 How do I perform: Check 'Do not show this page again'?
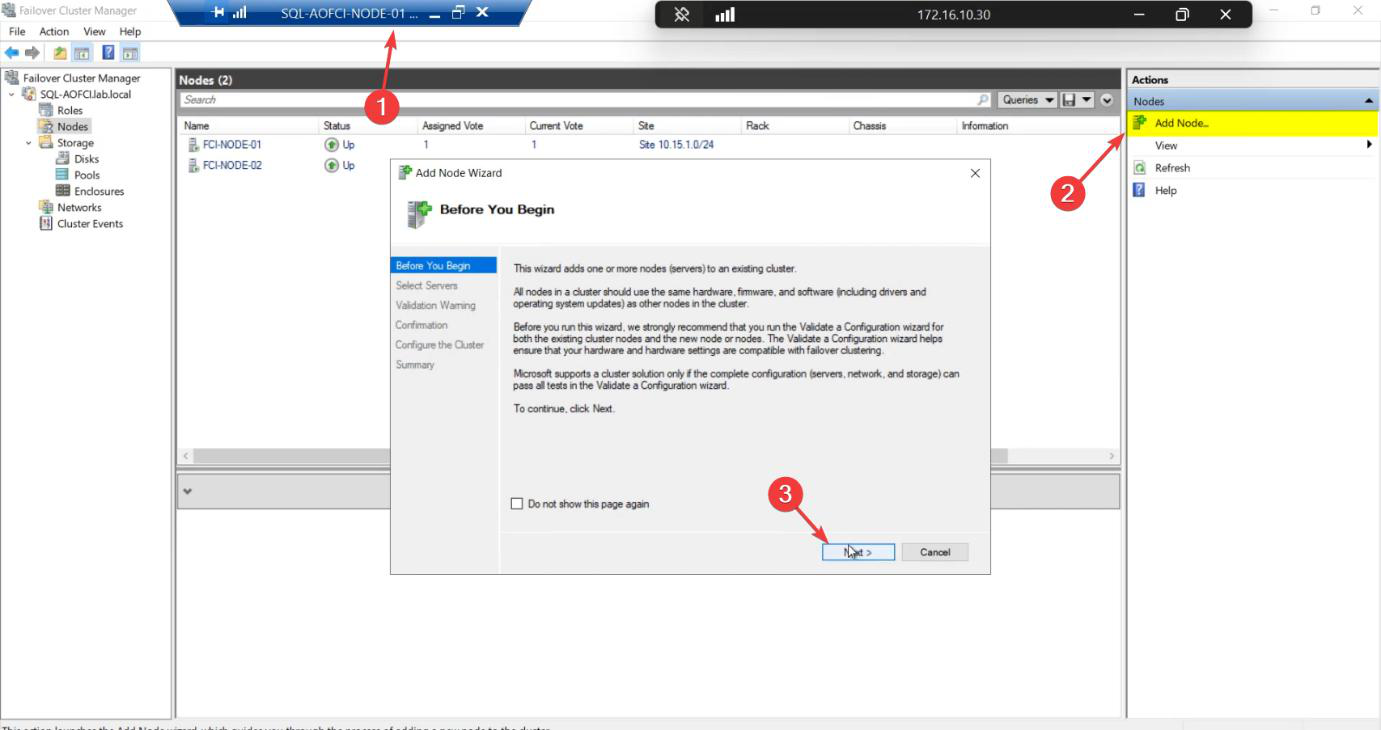(x=517, y=504)
